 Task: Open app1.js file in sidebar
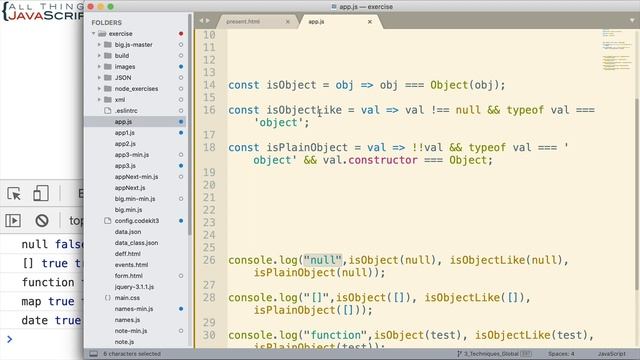pos(124,133)
